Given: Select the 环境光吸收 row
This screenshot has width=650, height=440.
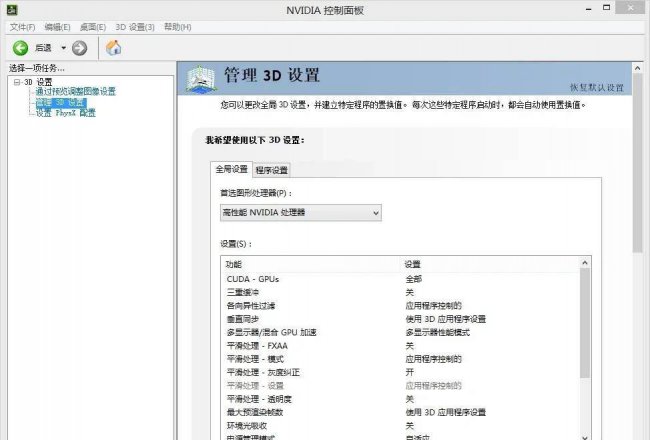Looking at the screenshot, I should pyautogui.click(x=400, y=425).
